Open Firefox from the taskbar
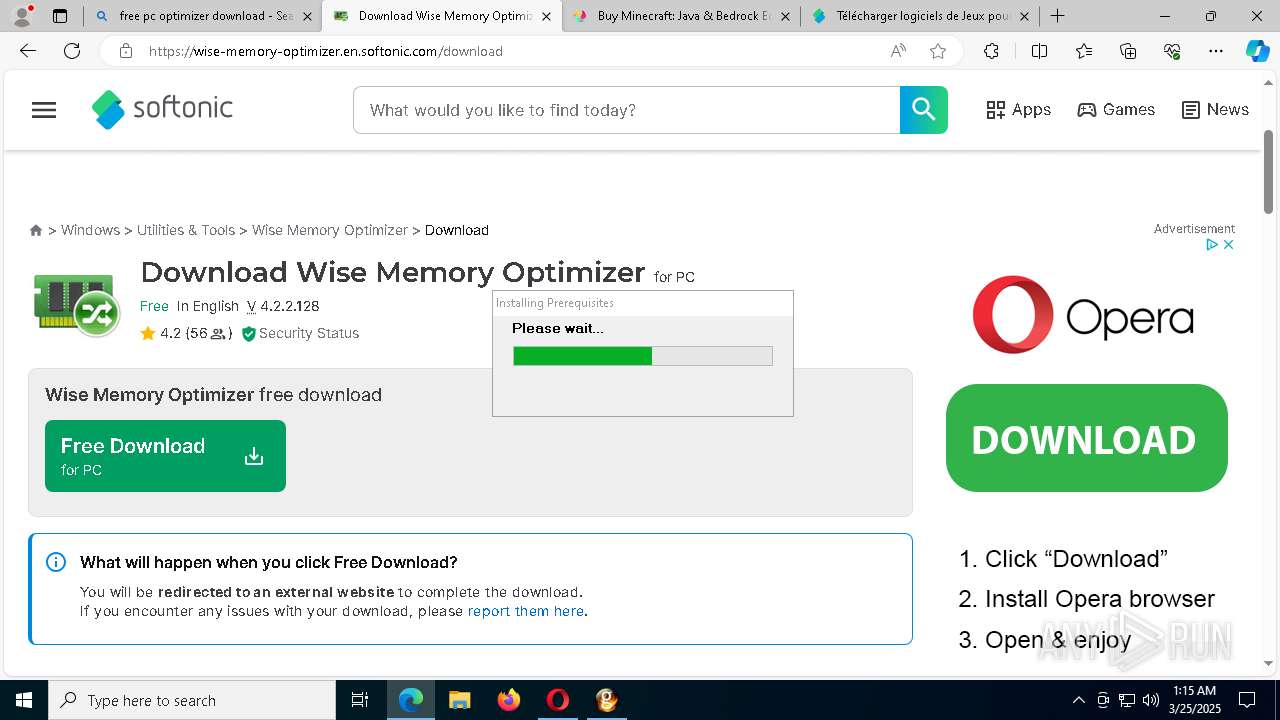Viewport: 1280px width, 720px height. click(509, 700)
